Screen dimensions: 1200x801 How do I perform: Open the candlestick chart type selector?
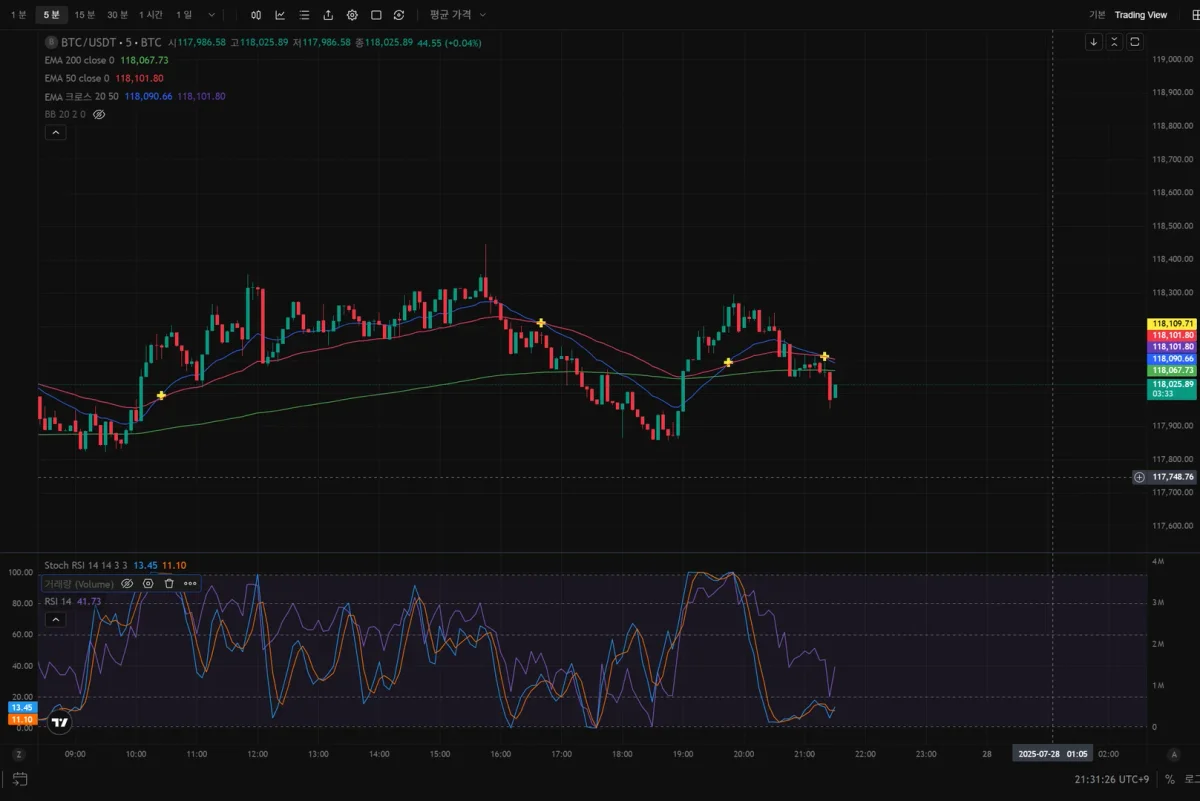pos(256,15)
